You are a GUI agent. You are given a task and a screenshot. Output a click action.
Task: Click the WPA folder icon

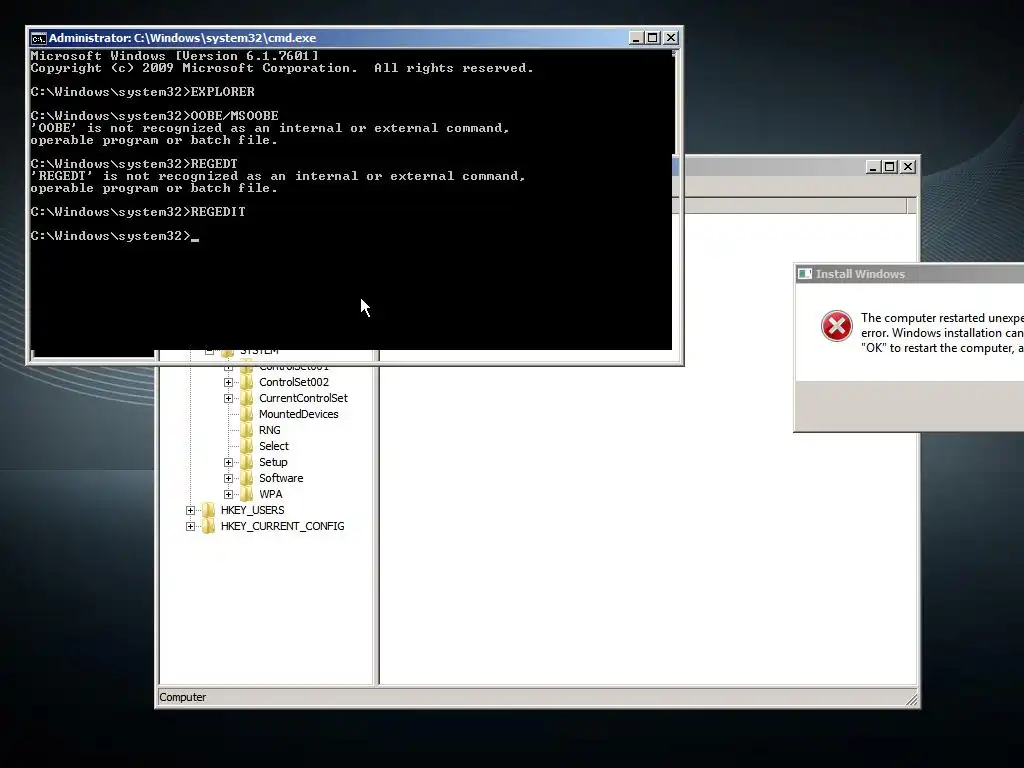click(x=247, y=494)
